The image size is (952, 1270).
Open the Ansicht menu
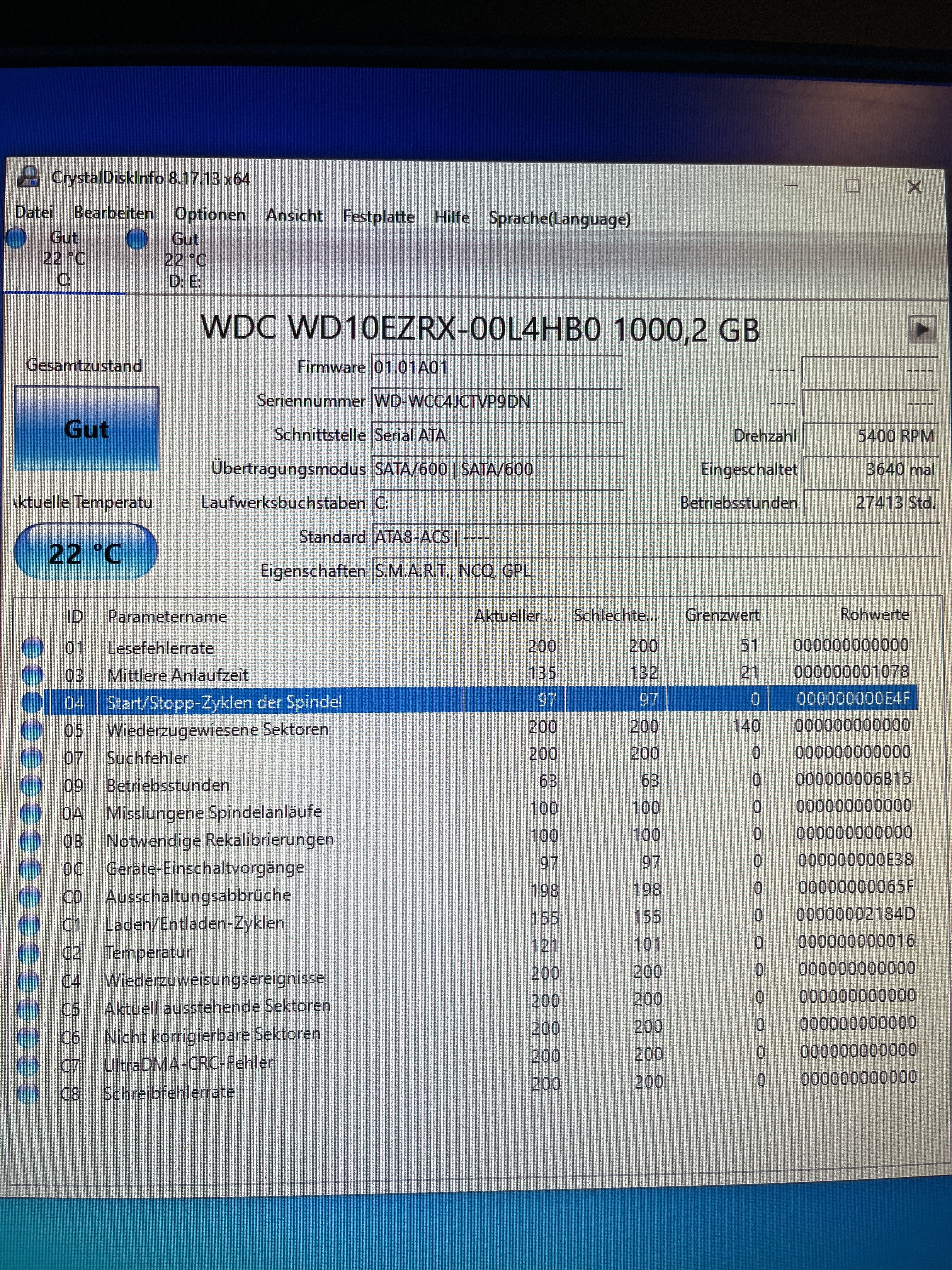(294, 216)
